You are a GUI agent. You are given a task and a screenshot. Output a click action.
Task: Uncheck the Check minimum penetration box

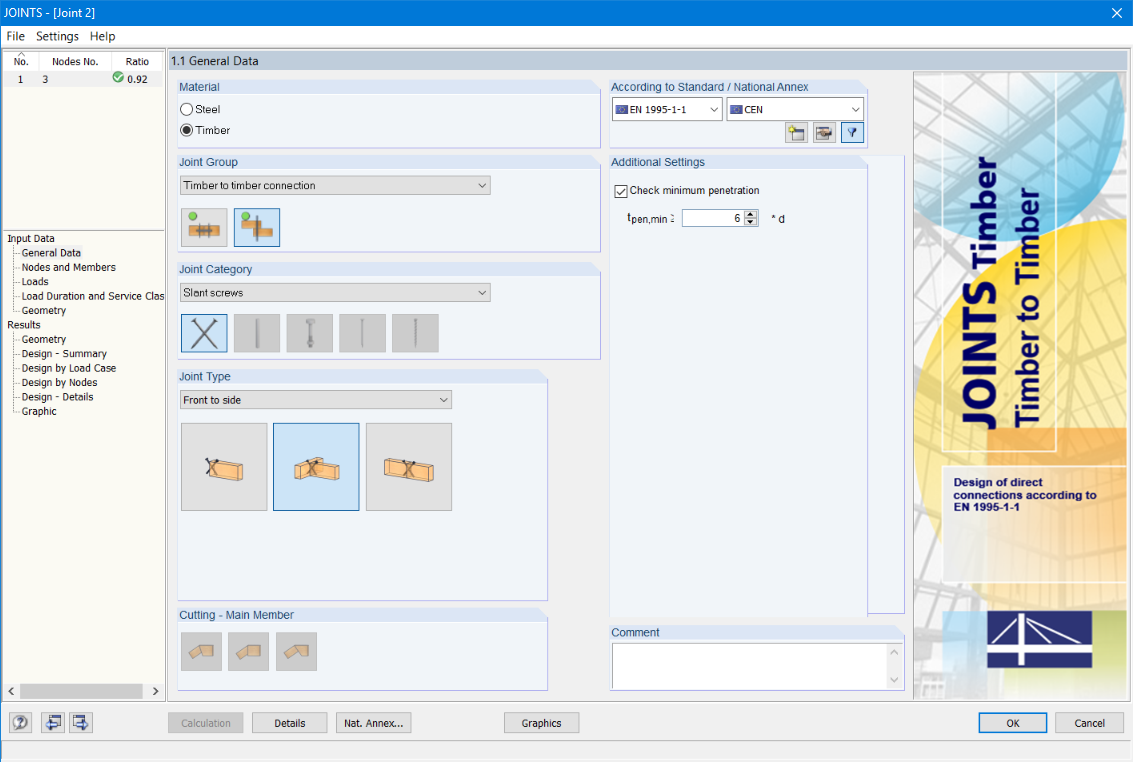tap(621, 190)
